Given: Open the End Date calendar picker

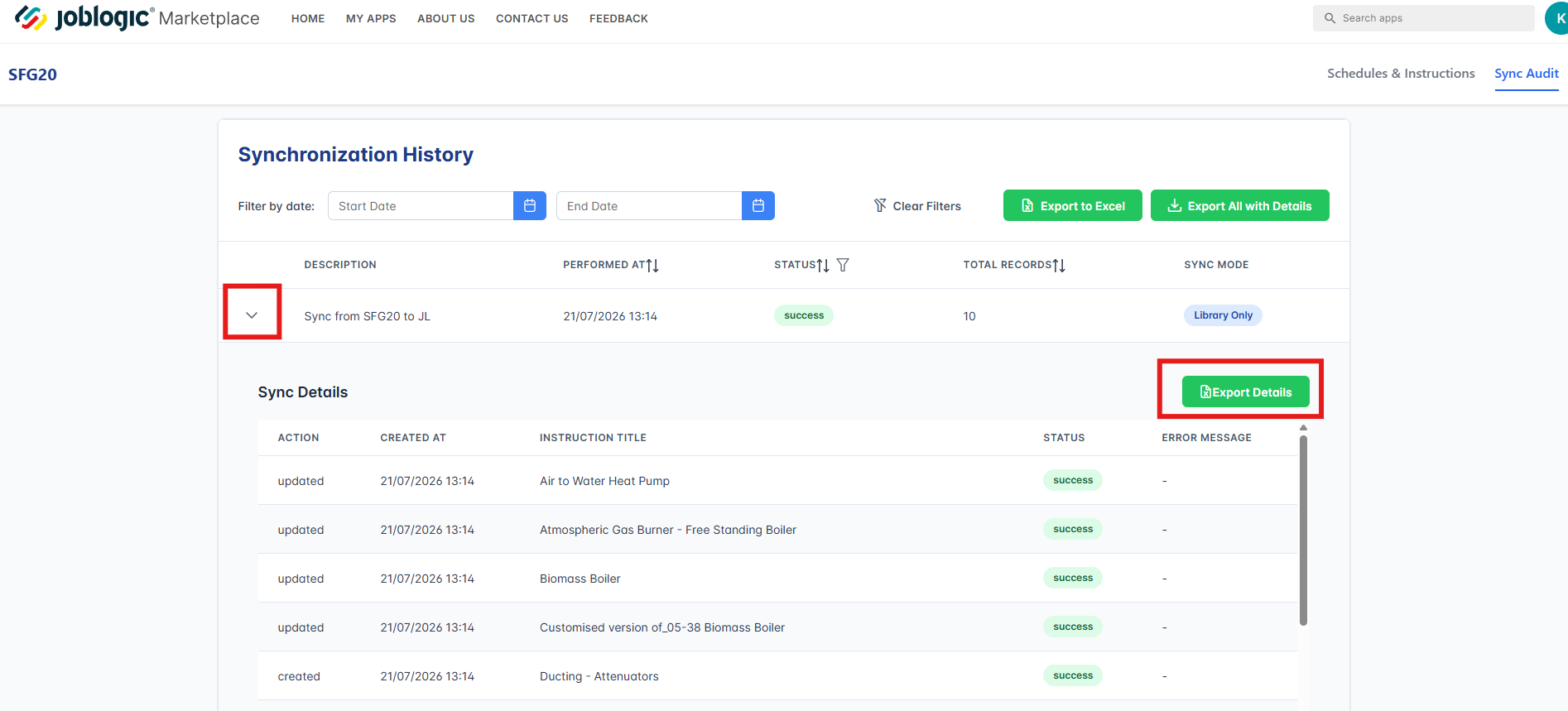Looking at the screenshot, I should (x=758, y=205).
